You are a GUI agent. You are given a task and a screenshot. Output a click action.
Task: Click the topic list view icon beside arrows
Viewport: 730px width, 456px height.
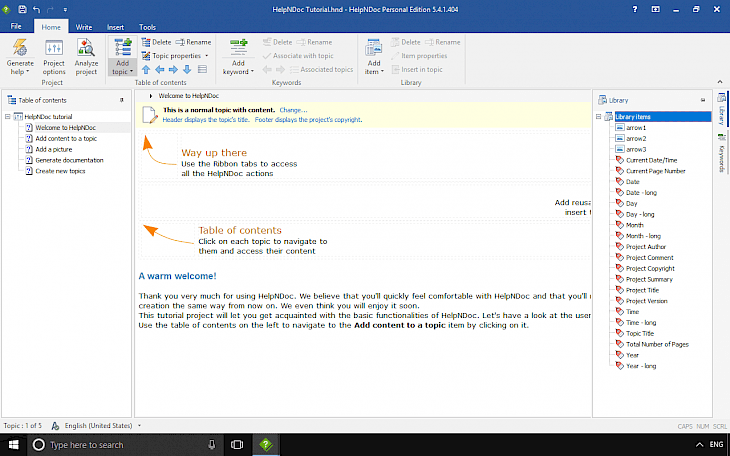click(202, 70)
